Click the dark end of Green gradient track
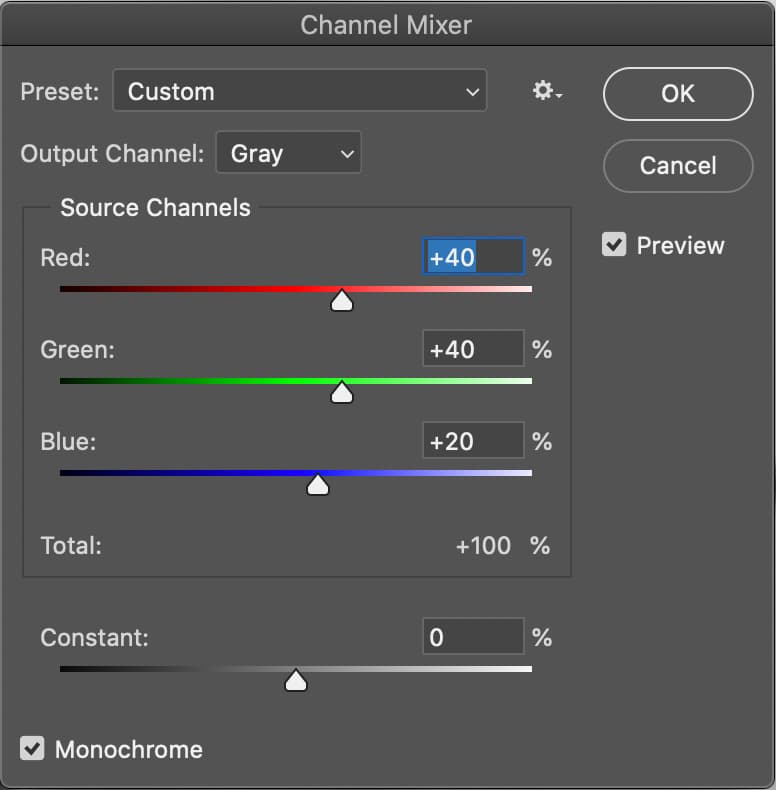 click(x=68, y=381)
